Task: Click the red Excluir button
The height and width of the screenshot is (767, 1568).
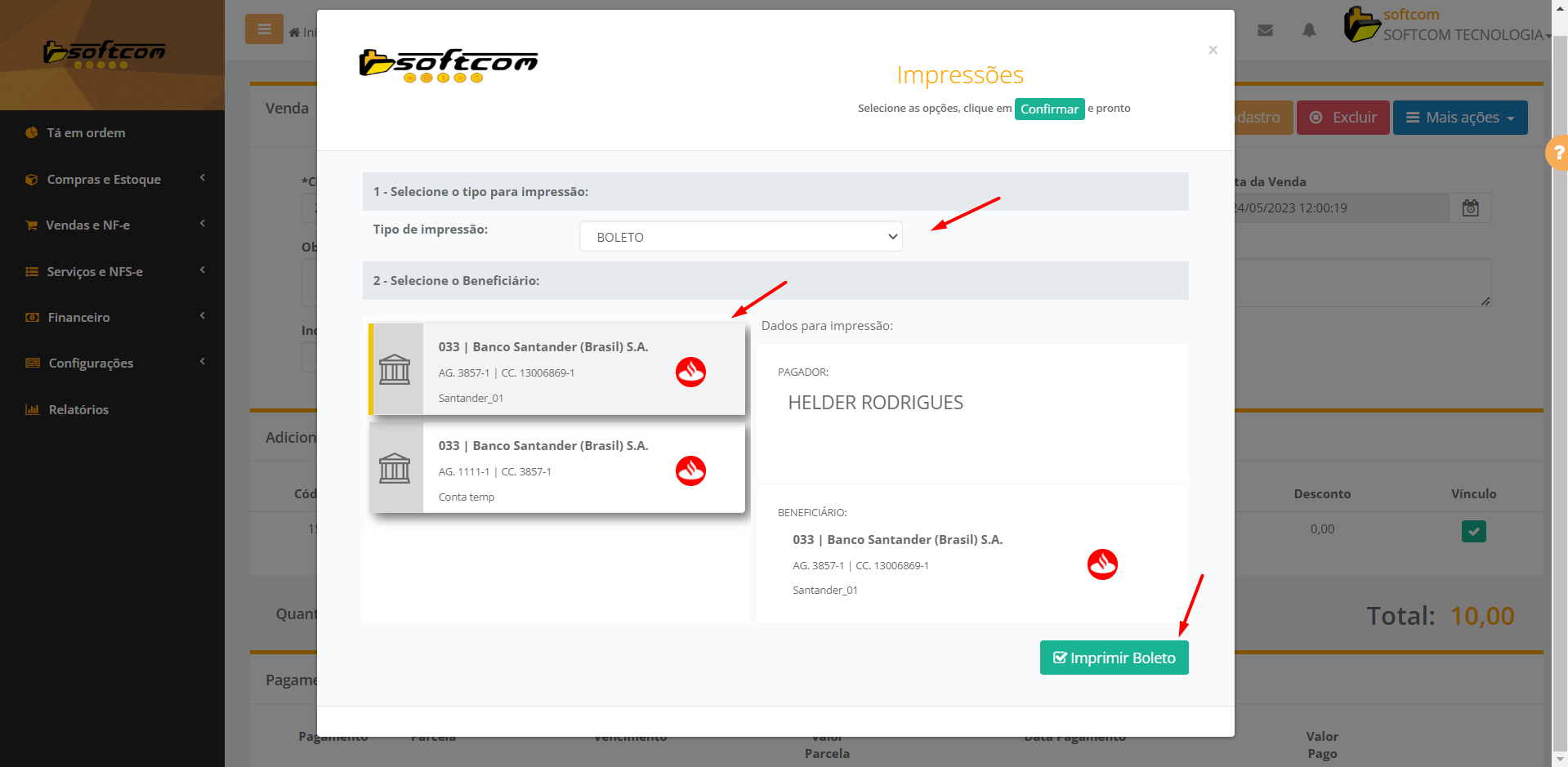Action: [x=1342, y=118]
